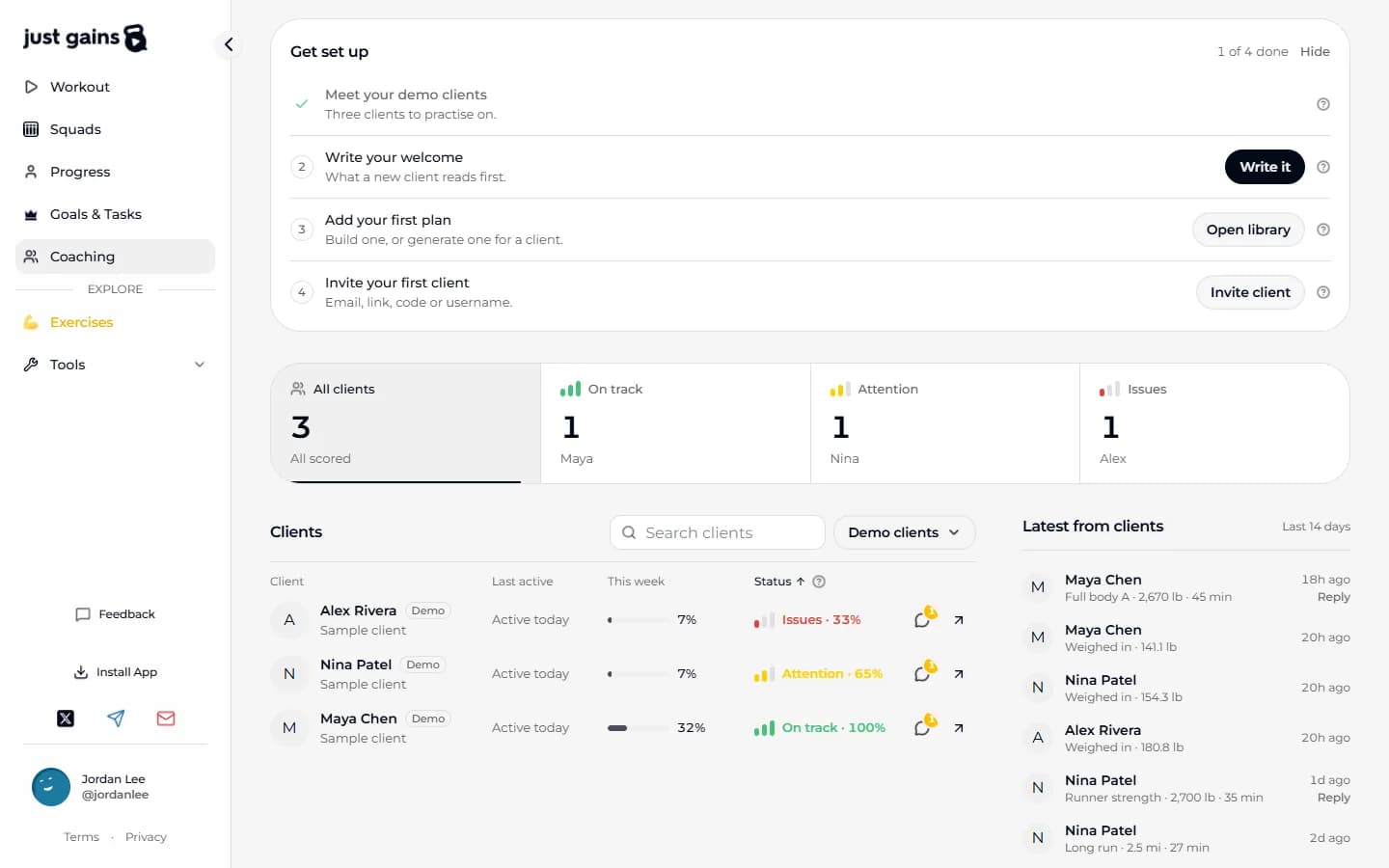Click the just gains logo
This screenshot has width=1389, height=868.
(85, 38)
